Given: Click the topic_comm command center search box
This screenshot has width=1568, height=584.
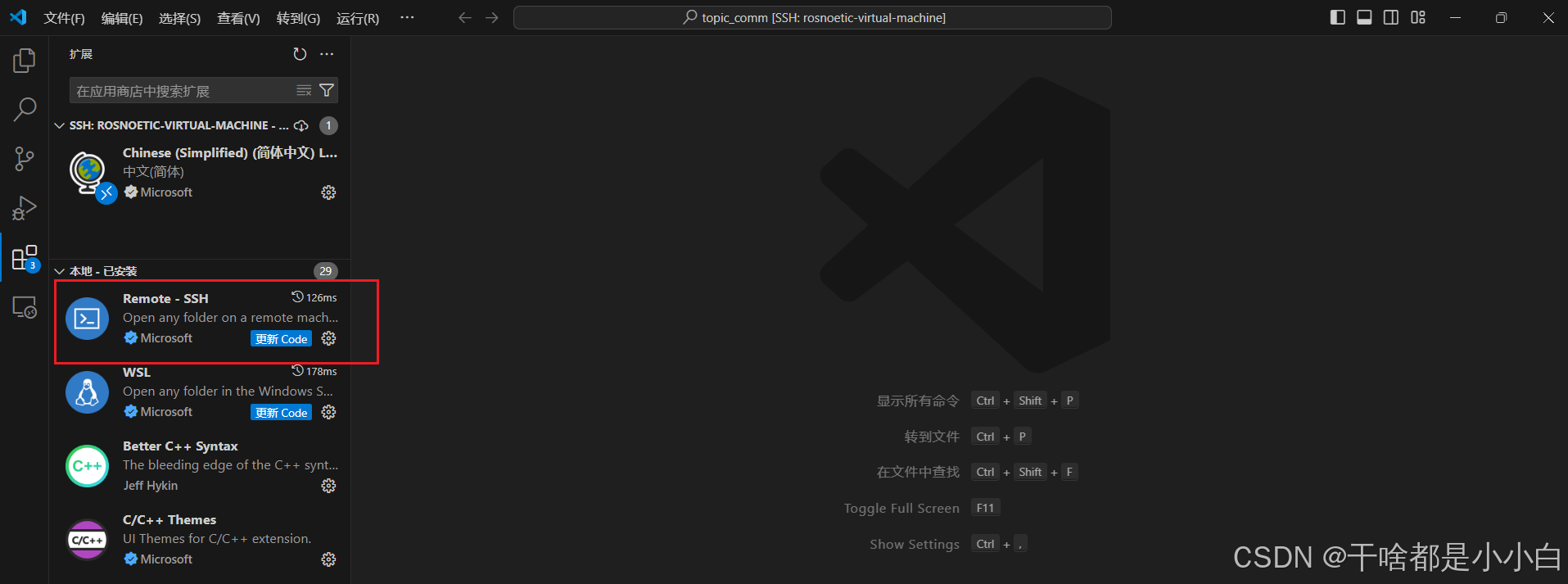Looking at the screenshot, I should (x=812, y=17).
